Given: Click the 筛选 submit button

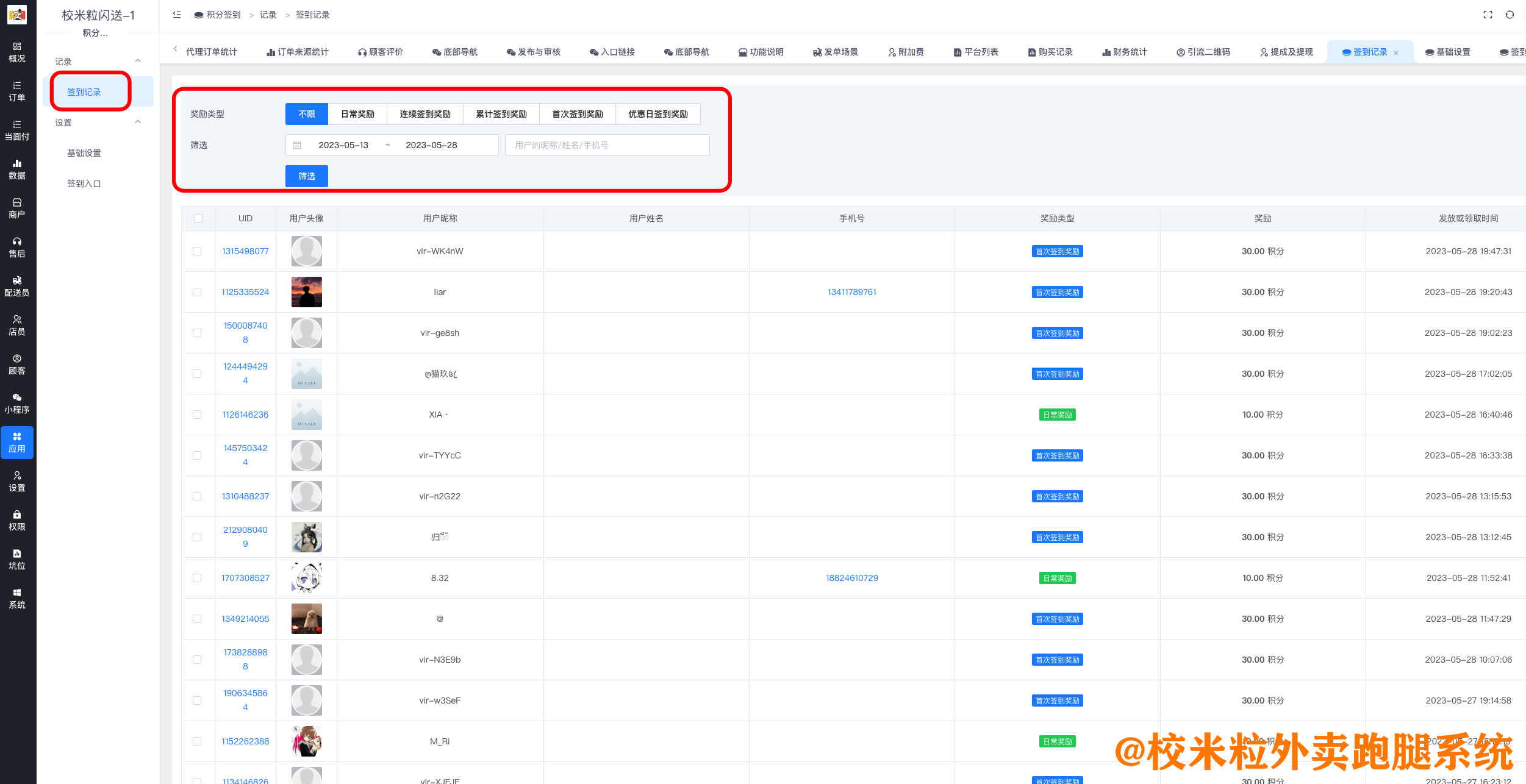Looking at the screenshot, I should [306, 176].
